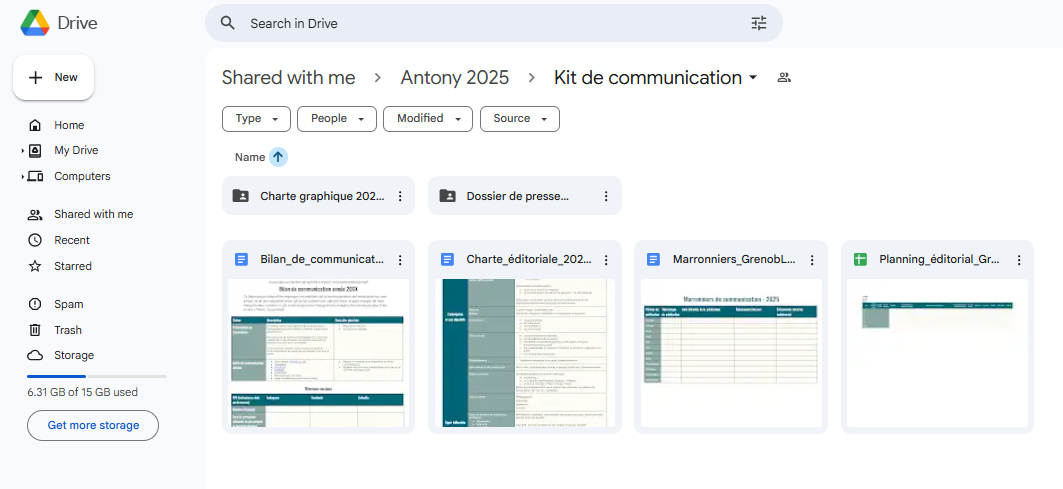Expand the My Drive tree arrow
1063x489 pixels.
22,151
